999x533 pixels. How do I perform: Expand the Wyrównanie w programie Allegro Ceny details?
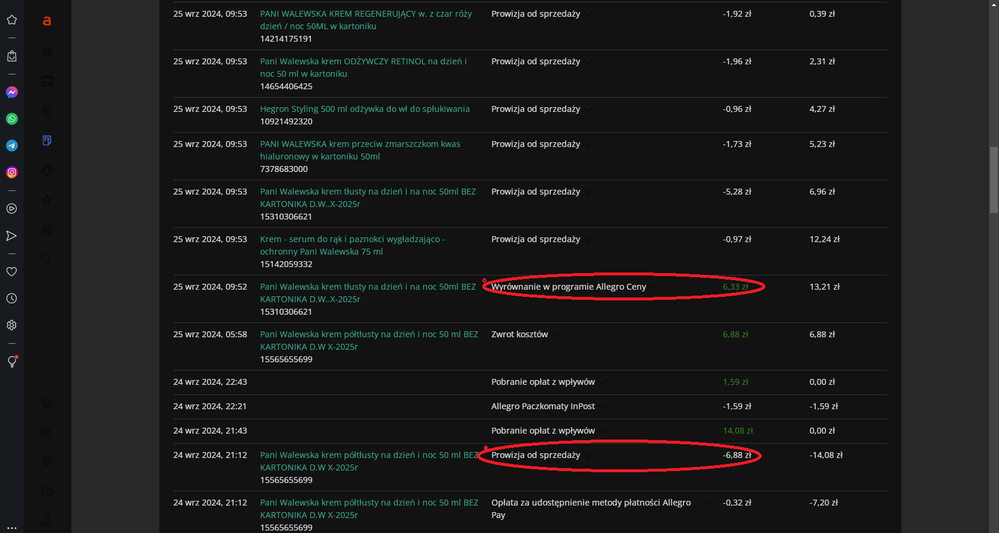[x=654, y=287]
